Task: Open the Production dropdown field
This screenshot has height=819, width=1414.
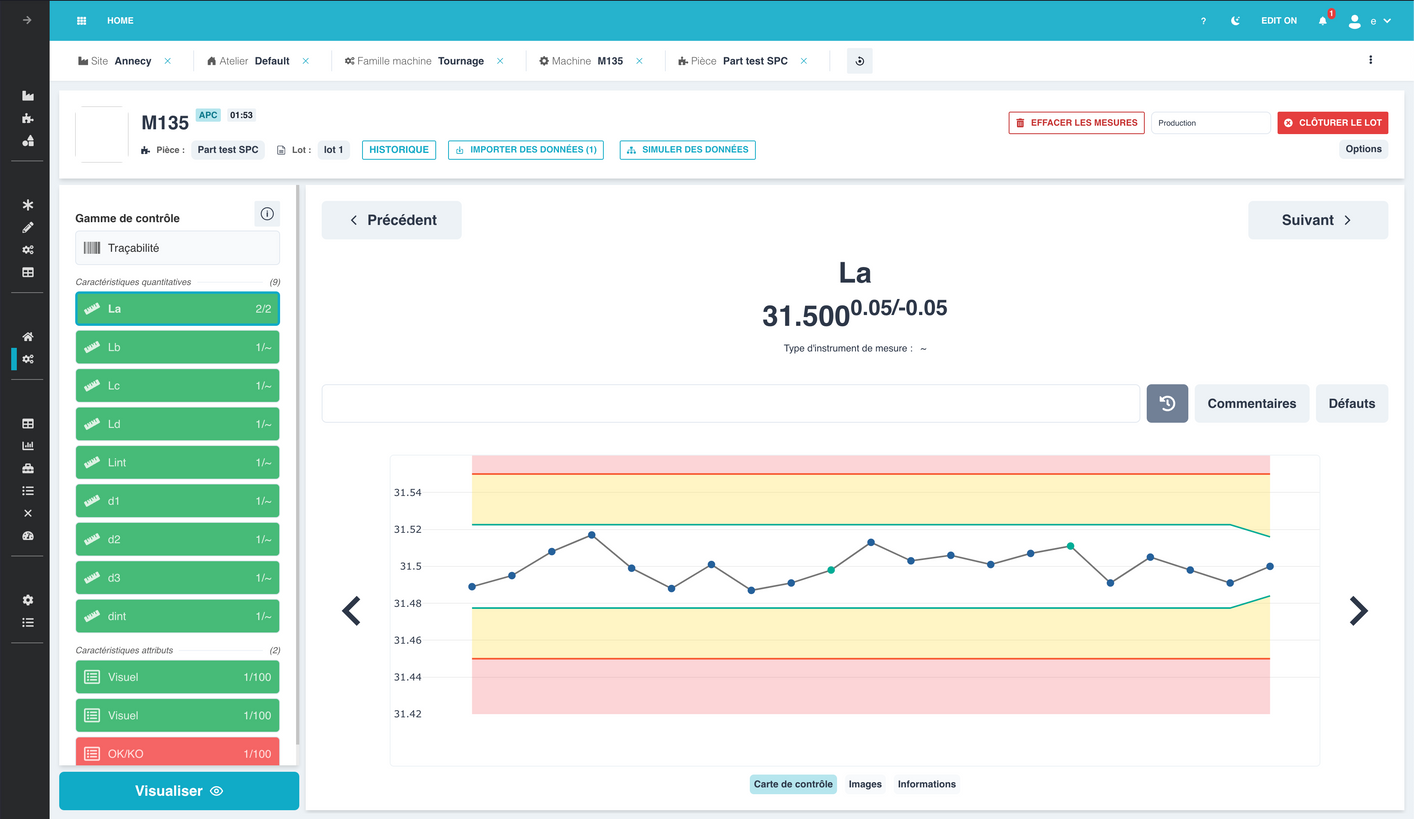Action: pos(1211,123)
